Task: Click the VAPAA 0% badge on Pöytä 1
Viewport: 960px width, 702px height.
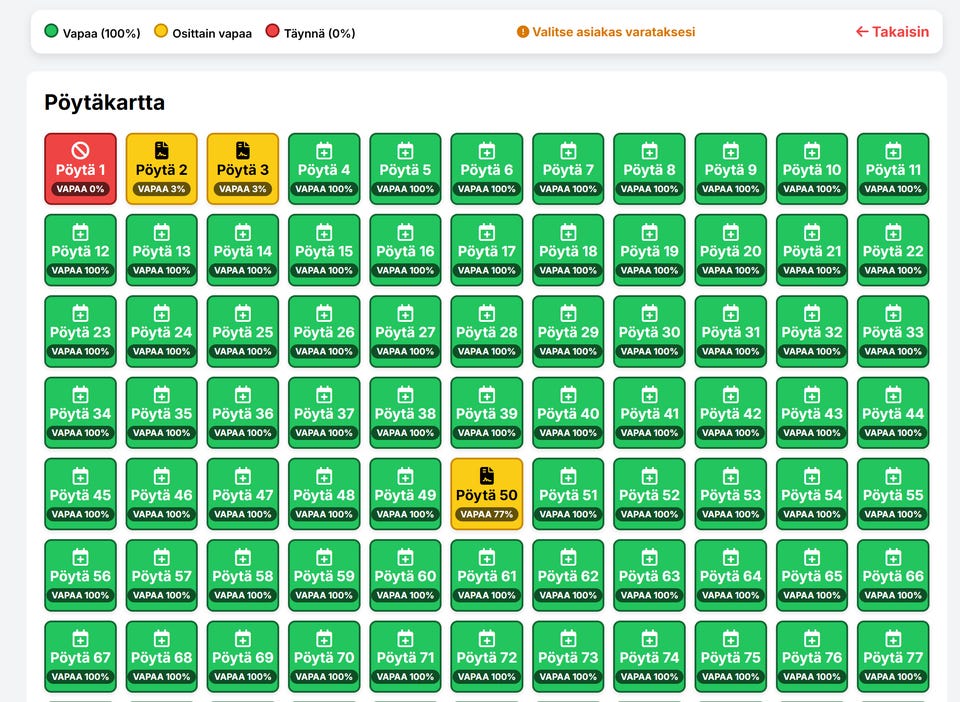Action: (x=80, y=189)
